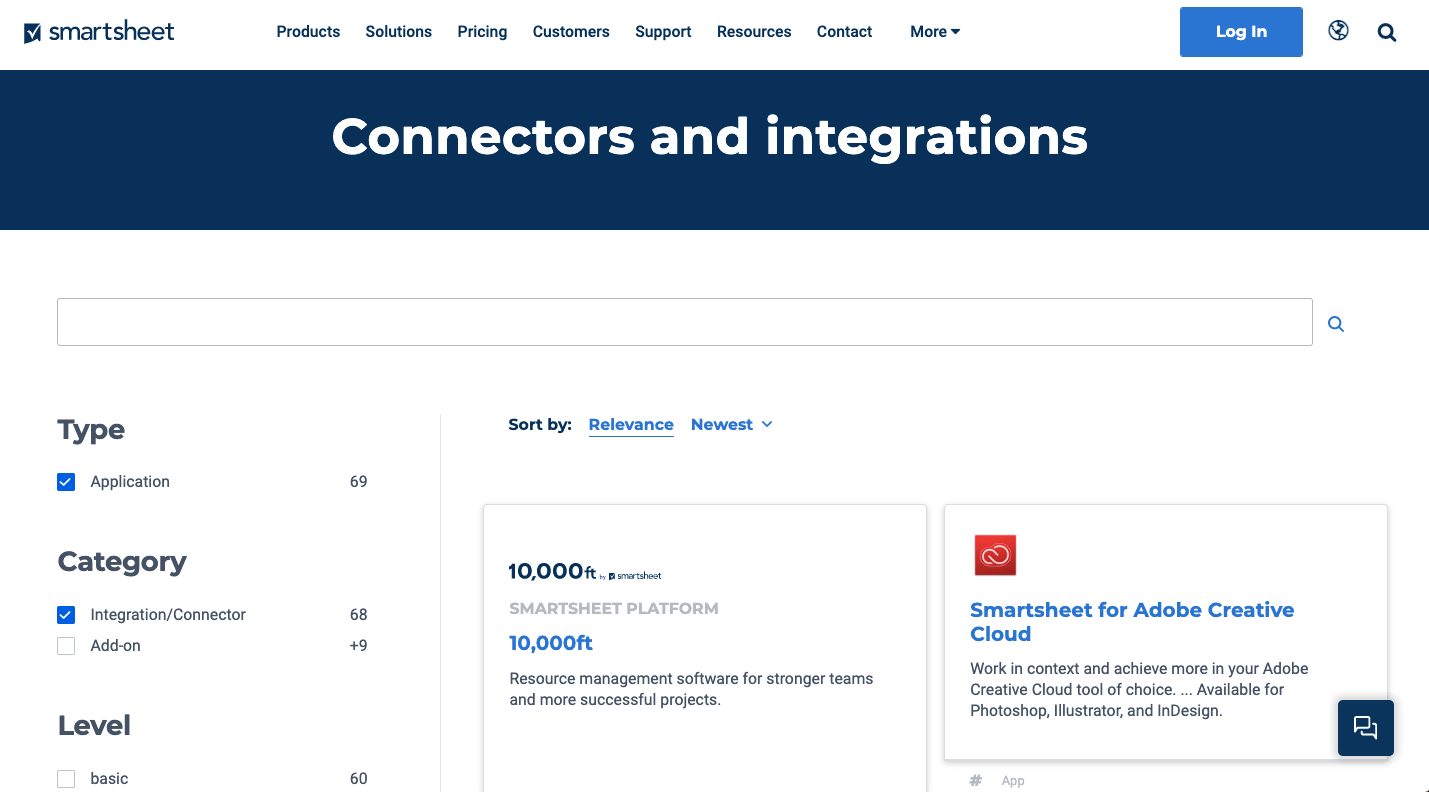Image resolution: width=1429 pixels, height=792 pixels.
Task: Click the Application count 69
Action: point(358,482)
